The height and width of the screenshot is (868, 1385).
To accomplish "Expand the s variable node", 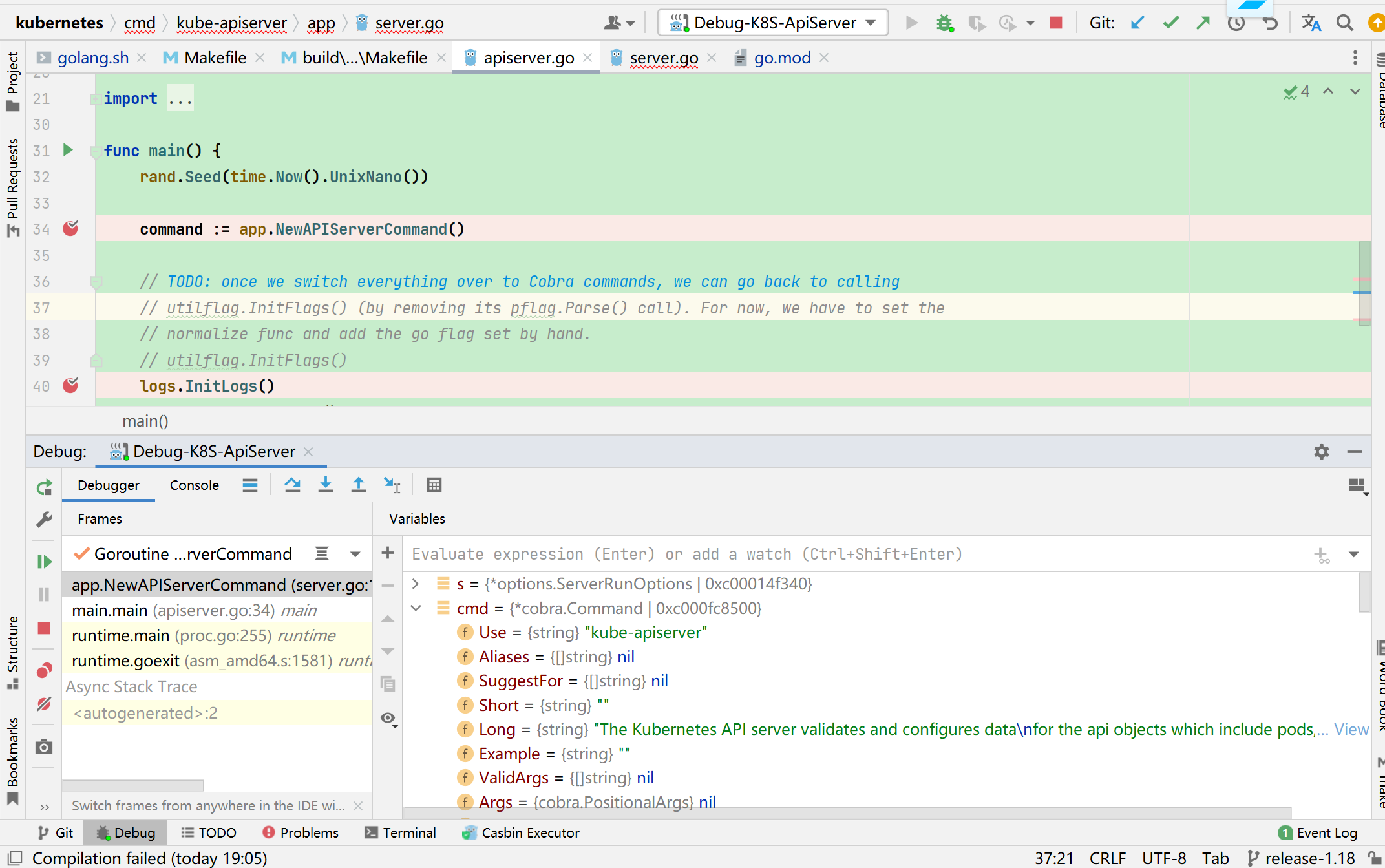I will click(x=416, y=584).
